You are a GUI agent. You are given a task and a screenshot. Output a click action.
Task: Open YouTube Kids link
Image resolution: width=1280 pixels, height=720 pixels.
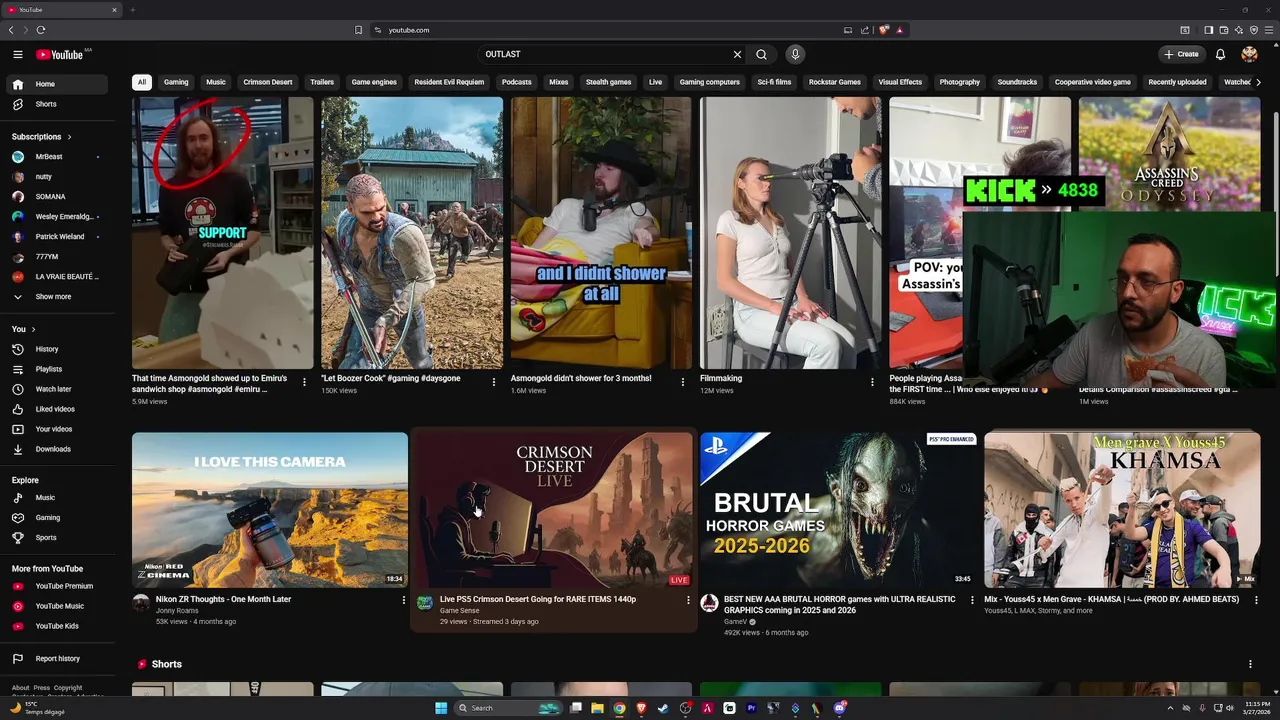[59, 626]
